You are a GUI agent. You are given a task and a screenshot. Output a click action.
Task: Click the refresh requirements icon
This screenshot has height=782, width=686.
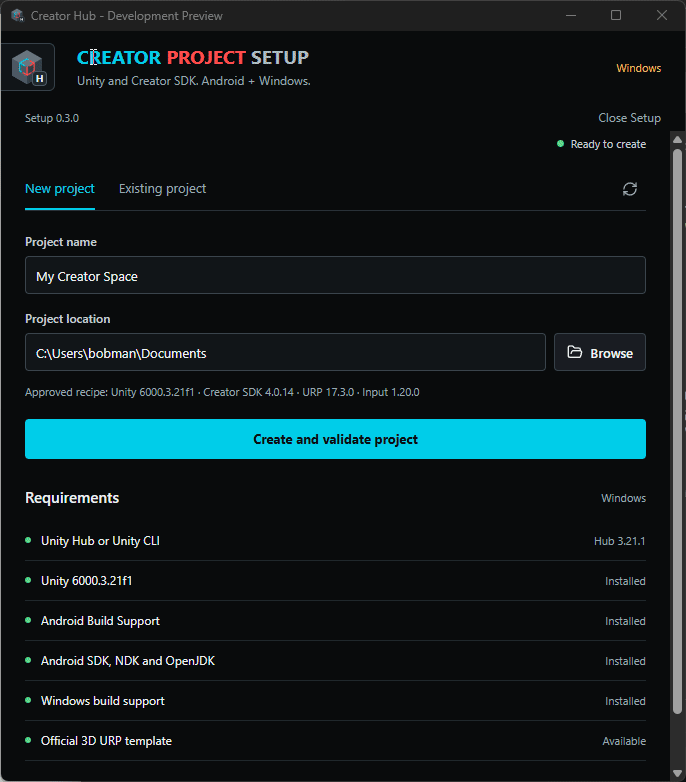[x=630, y=189]
